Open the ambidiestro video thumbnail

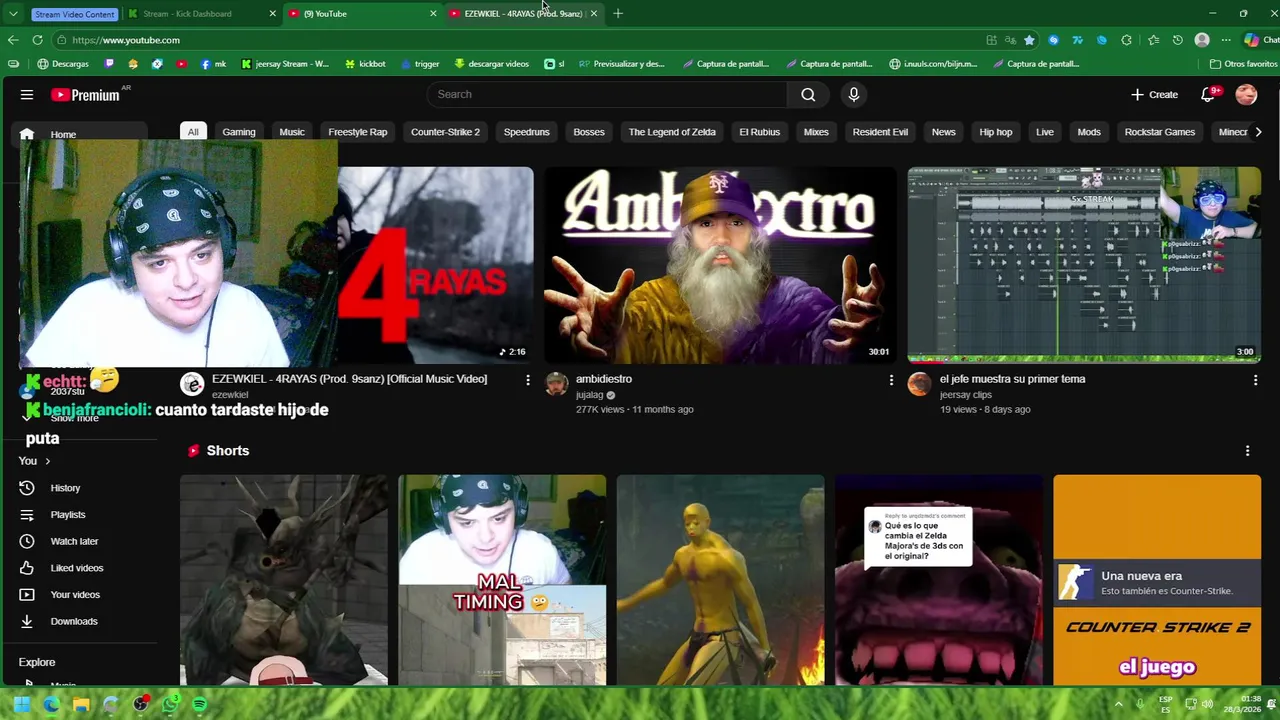720,265
